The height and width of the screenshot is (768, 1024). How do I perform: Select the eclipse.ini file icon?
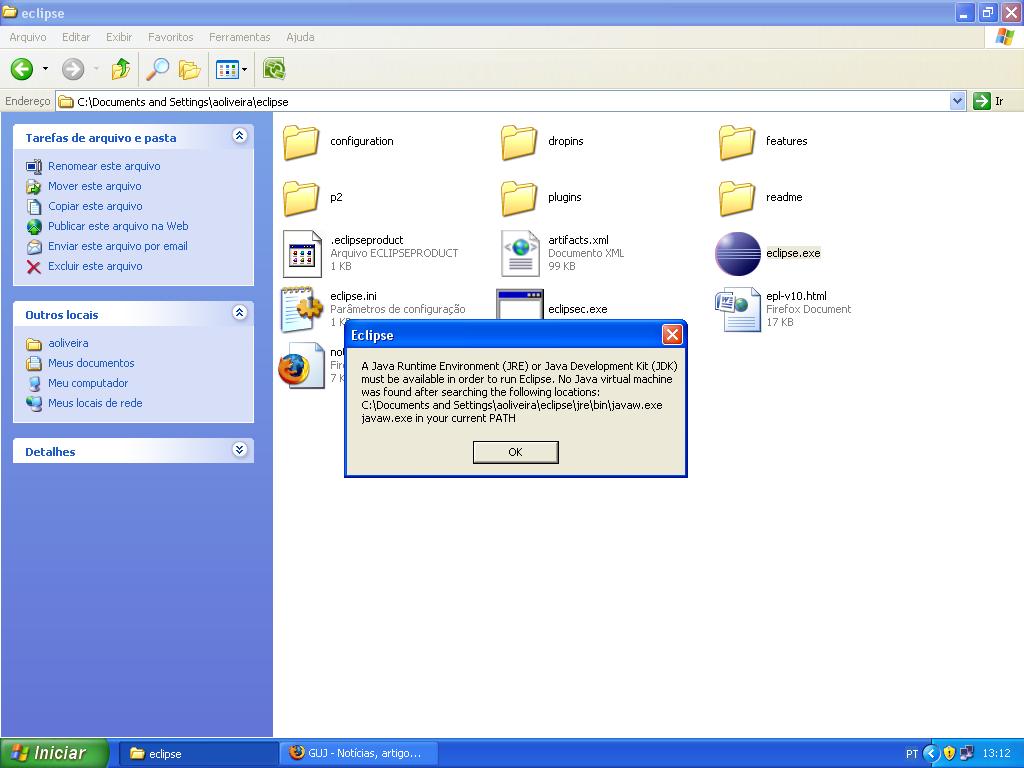(x=302, y=309)
